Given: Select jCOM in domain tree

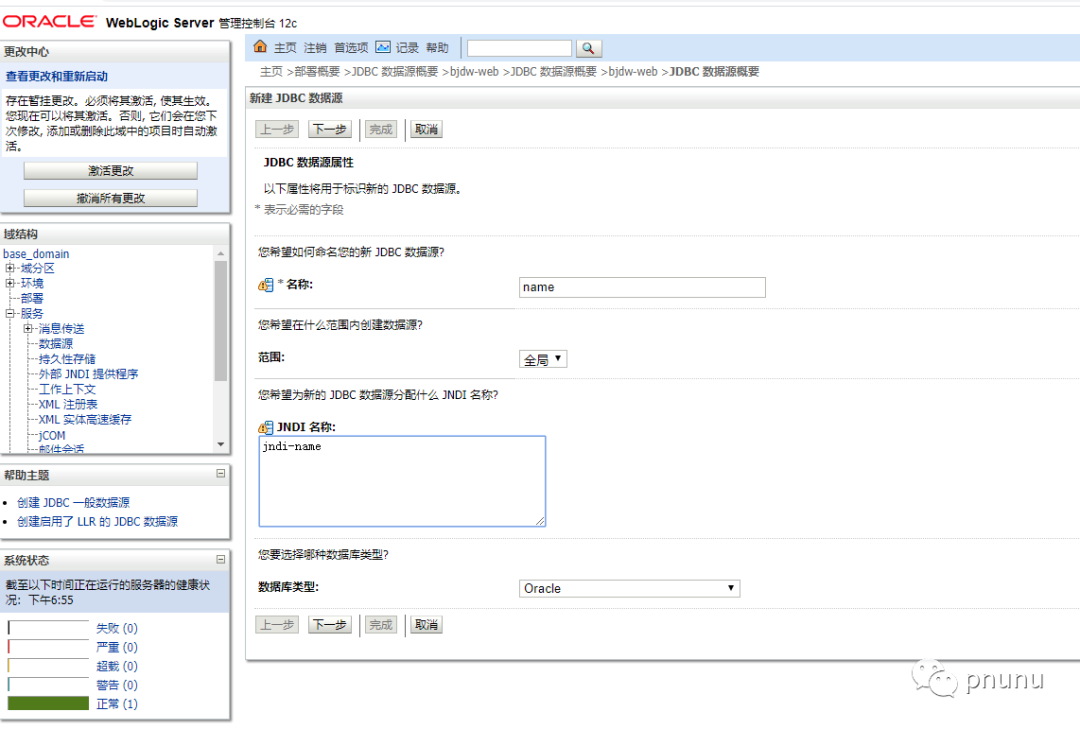Looking at the screenshot, I should [52, 435].
